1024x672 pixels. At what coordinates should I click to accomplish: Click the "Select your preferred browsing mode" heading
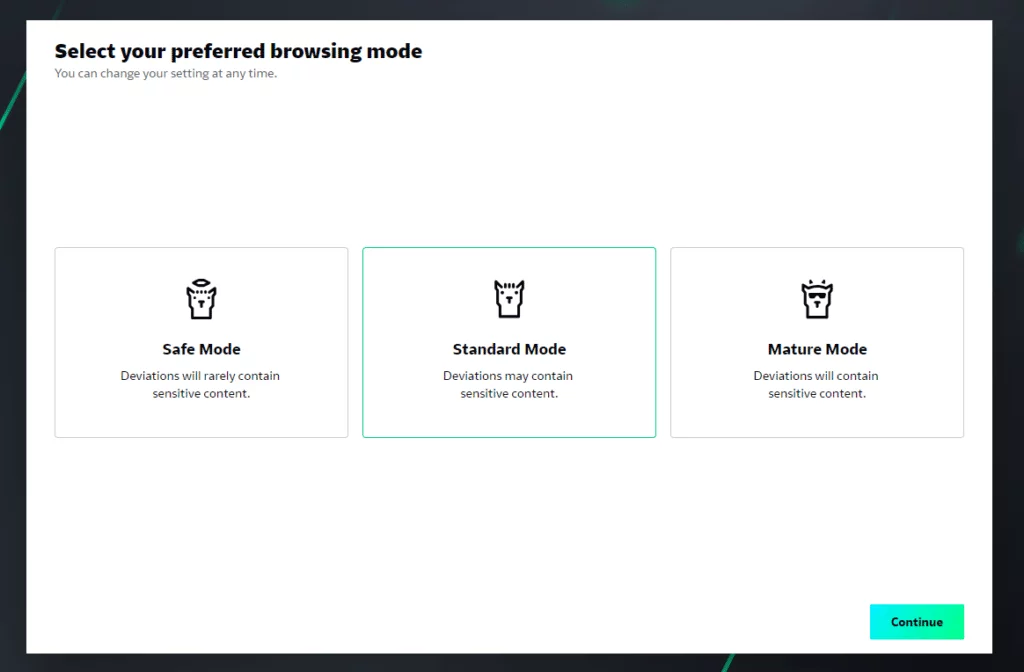(238, 51)
